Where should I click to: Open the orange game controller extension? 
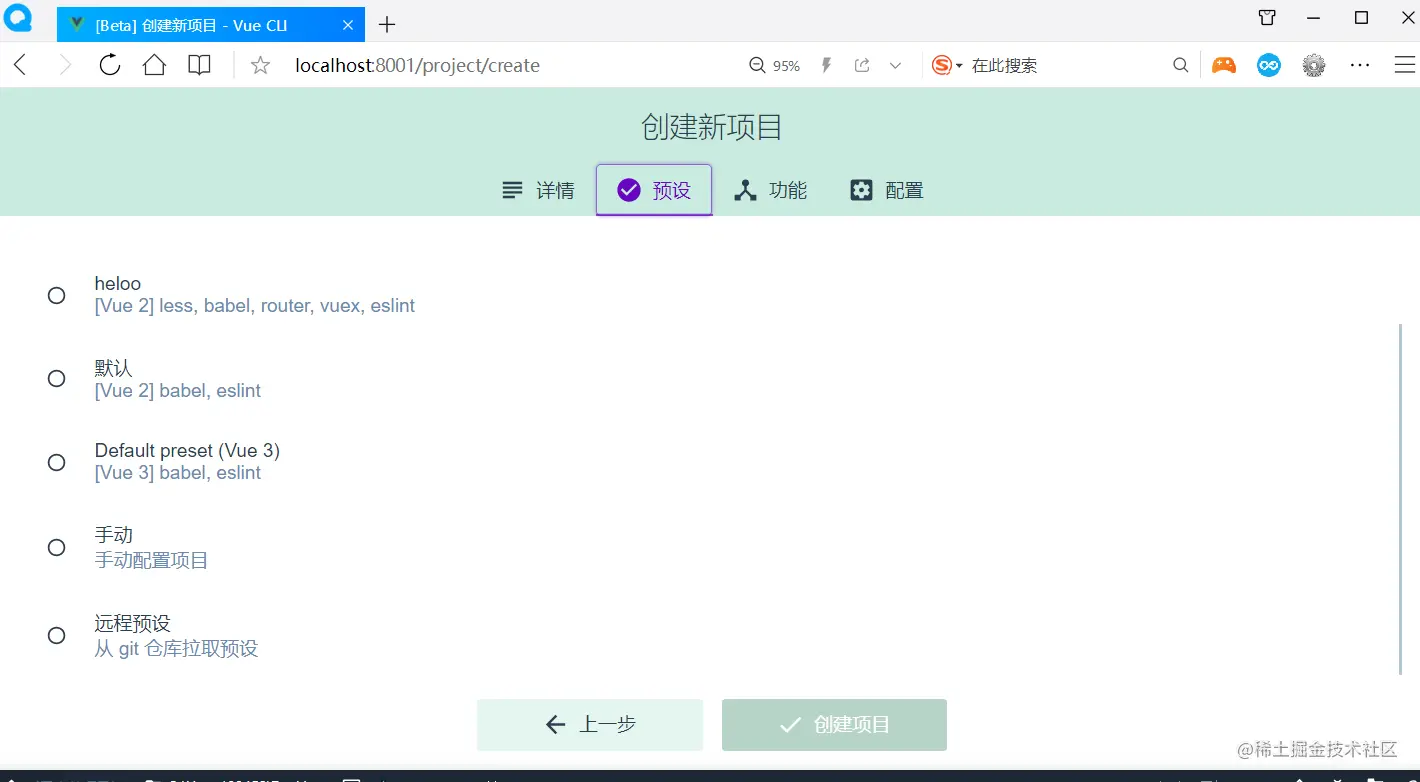1224,65
